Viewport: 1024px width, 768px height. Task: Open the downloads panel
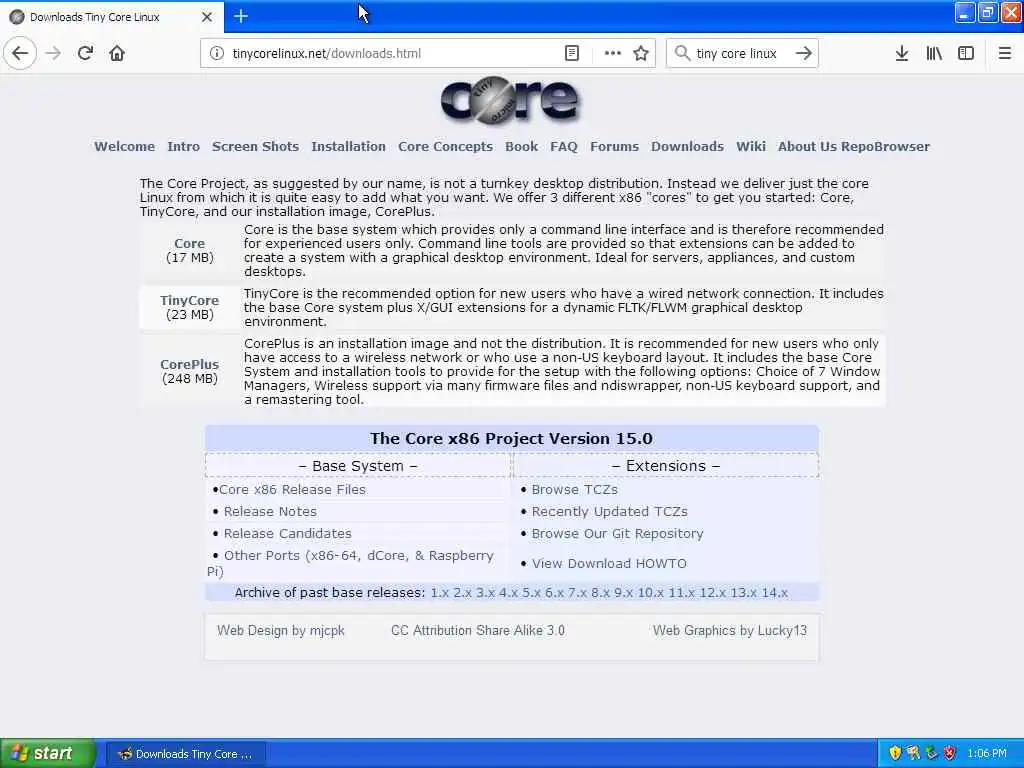coord(902,54)
